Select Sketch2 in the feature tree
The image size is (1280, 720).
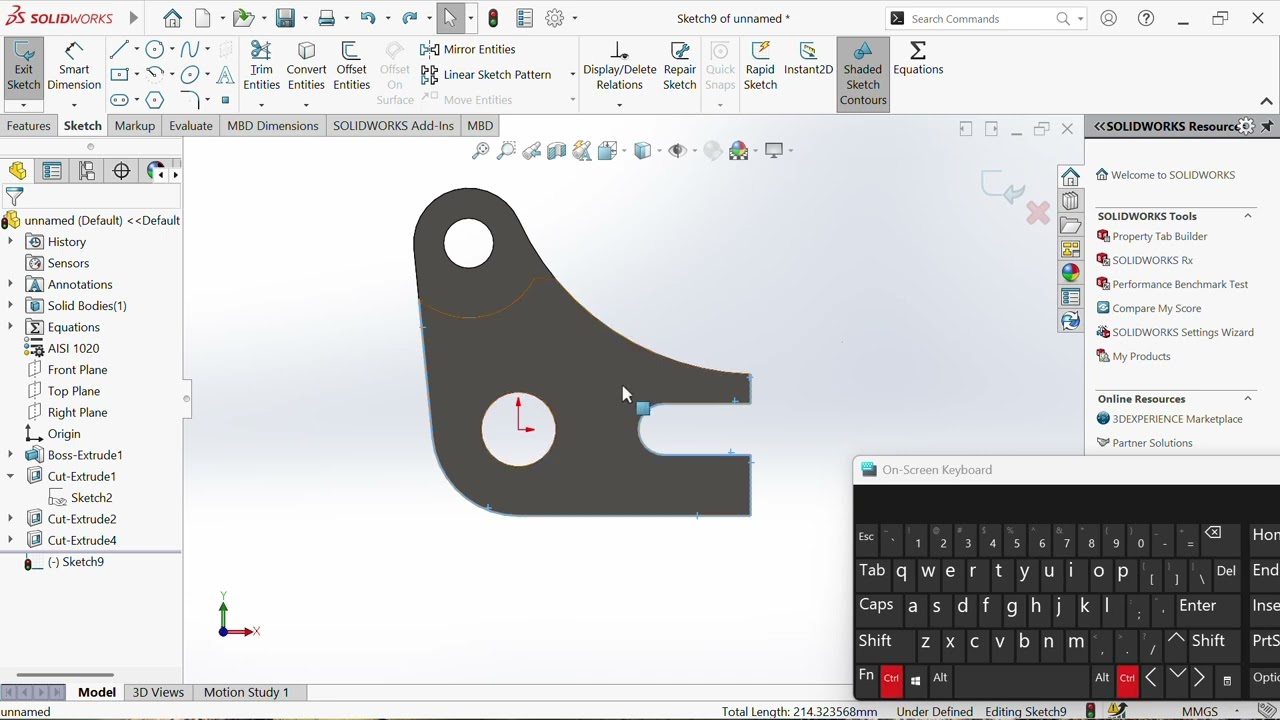[x=91, y=498]
